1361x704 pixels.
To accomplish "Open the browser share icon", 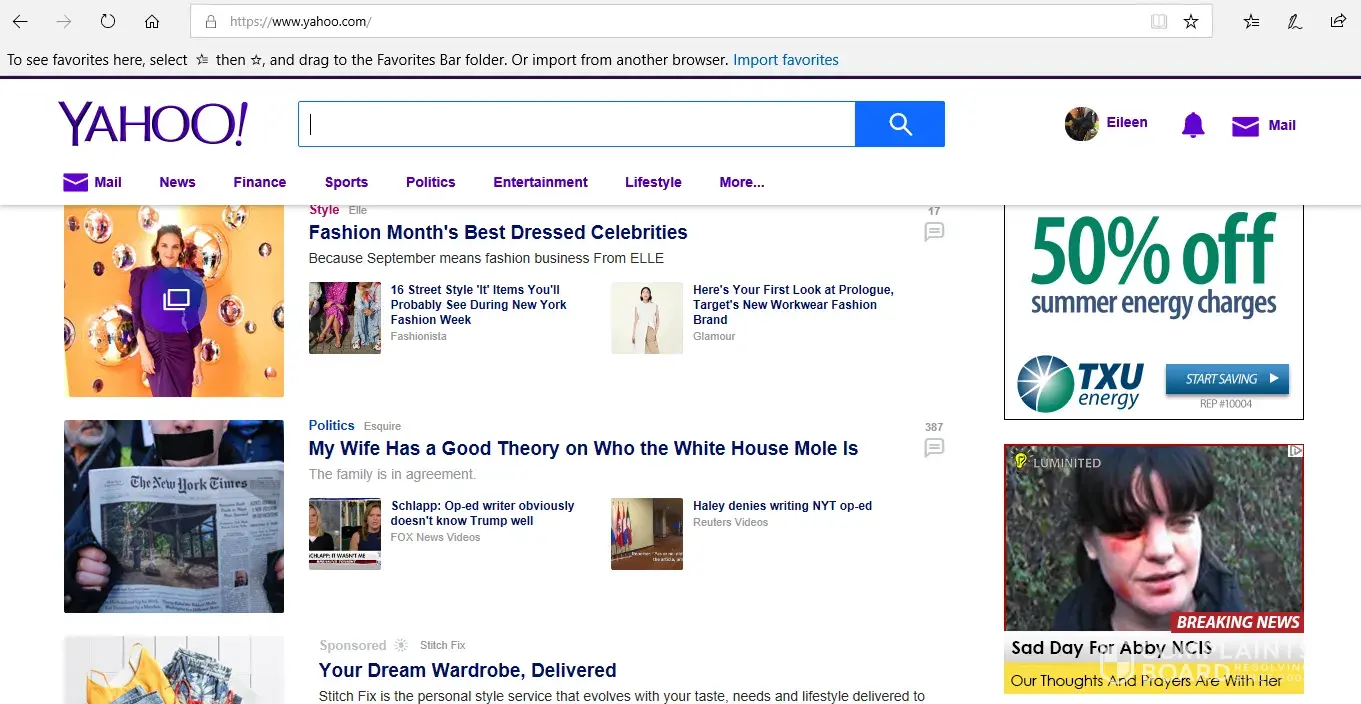I will (x=1337, y=21).
